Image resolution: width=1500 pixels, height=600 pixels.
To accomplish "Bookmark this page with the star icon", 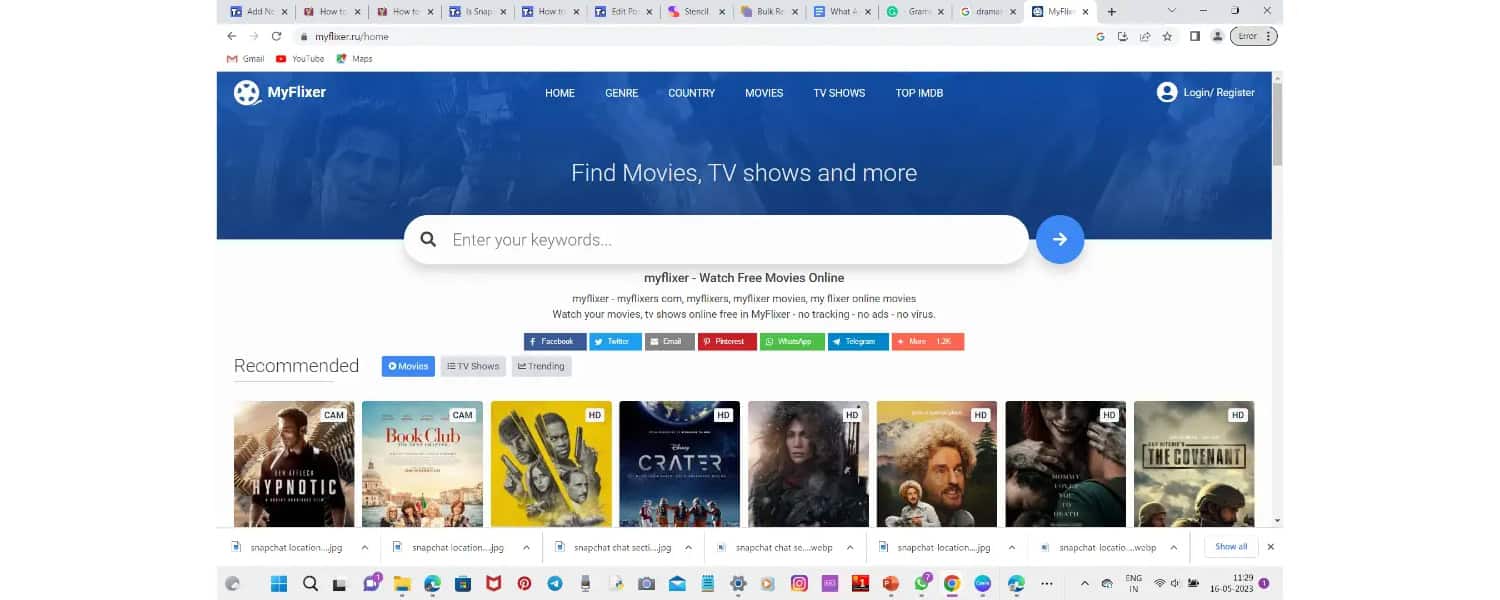I will pyautogui.click(x=1167, y=36).
